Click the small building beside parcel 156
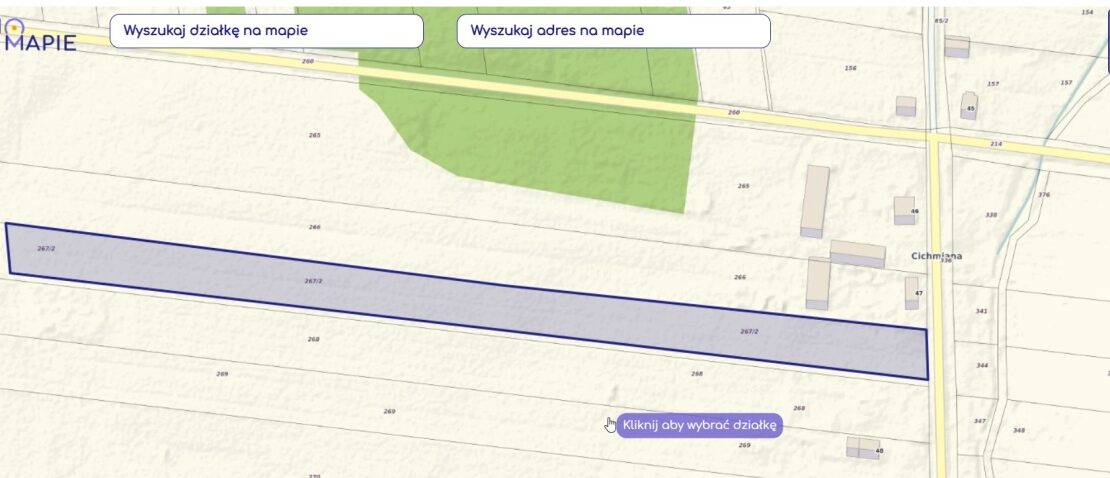The width and height of the screenshot is (1110, 478). pos(906,106)
